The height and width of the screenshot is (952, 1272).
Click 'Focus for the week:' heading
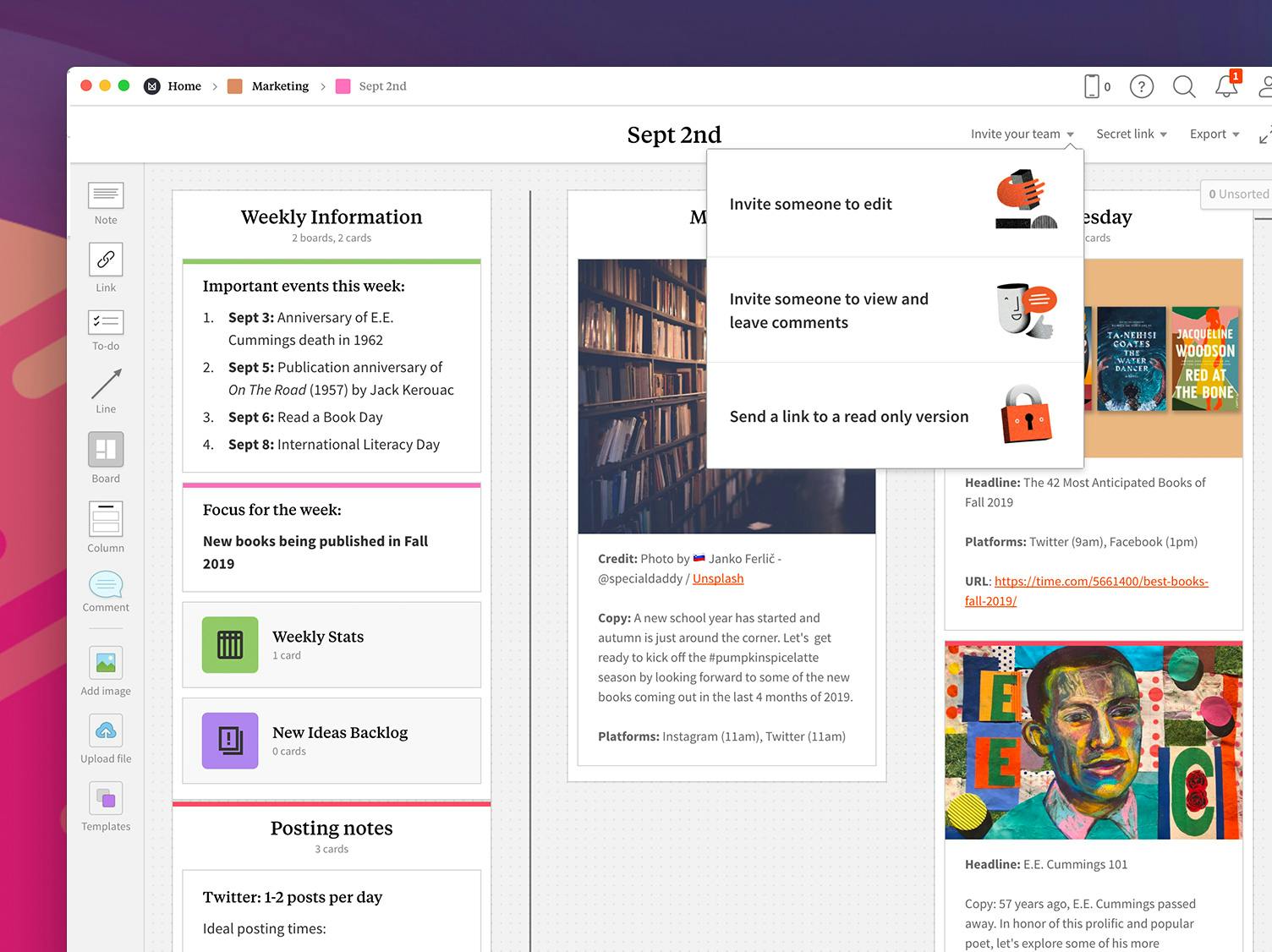pyautogui.click(x=272, y=510)
